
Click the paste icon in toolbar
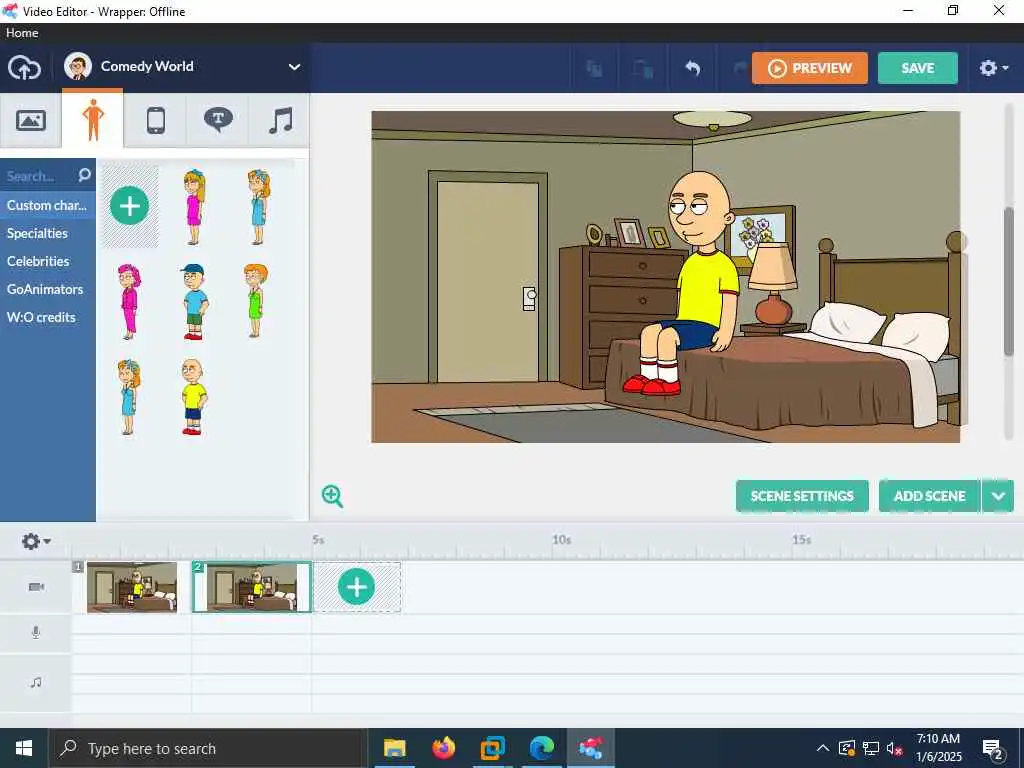pyautogui.click(x=643, y=68)
